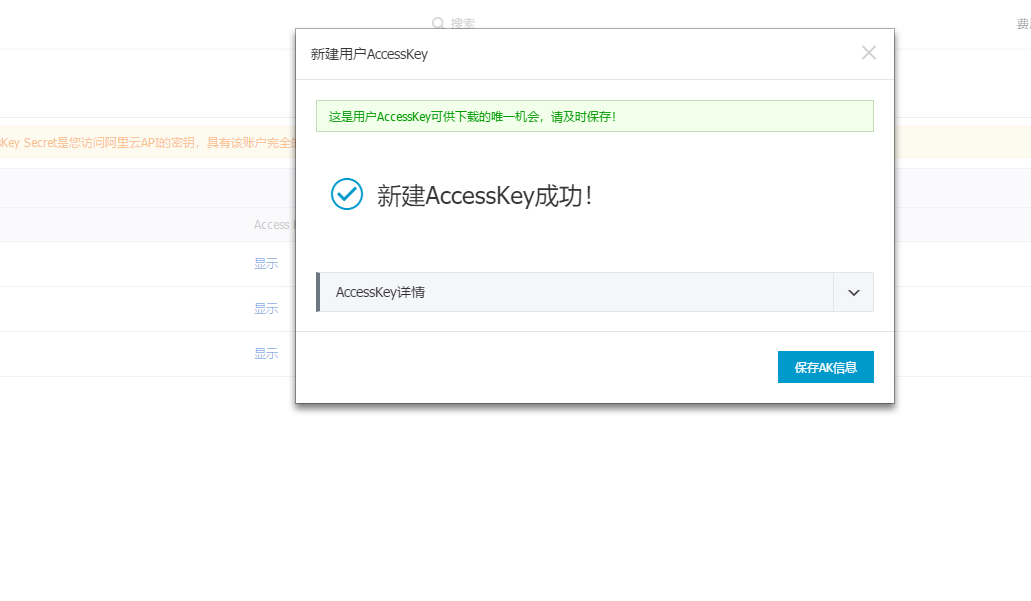Click the search magnifier icon in background
Viewport: 1031px width, 601px height.
(x=438, y=23)
